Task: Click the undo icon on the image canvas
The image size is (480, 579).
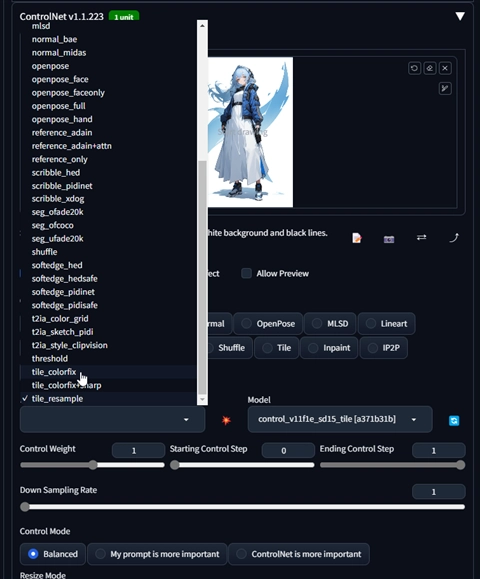Action: tap(414, 68)
